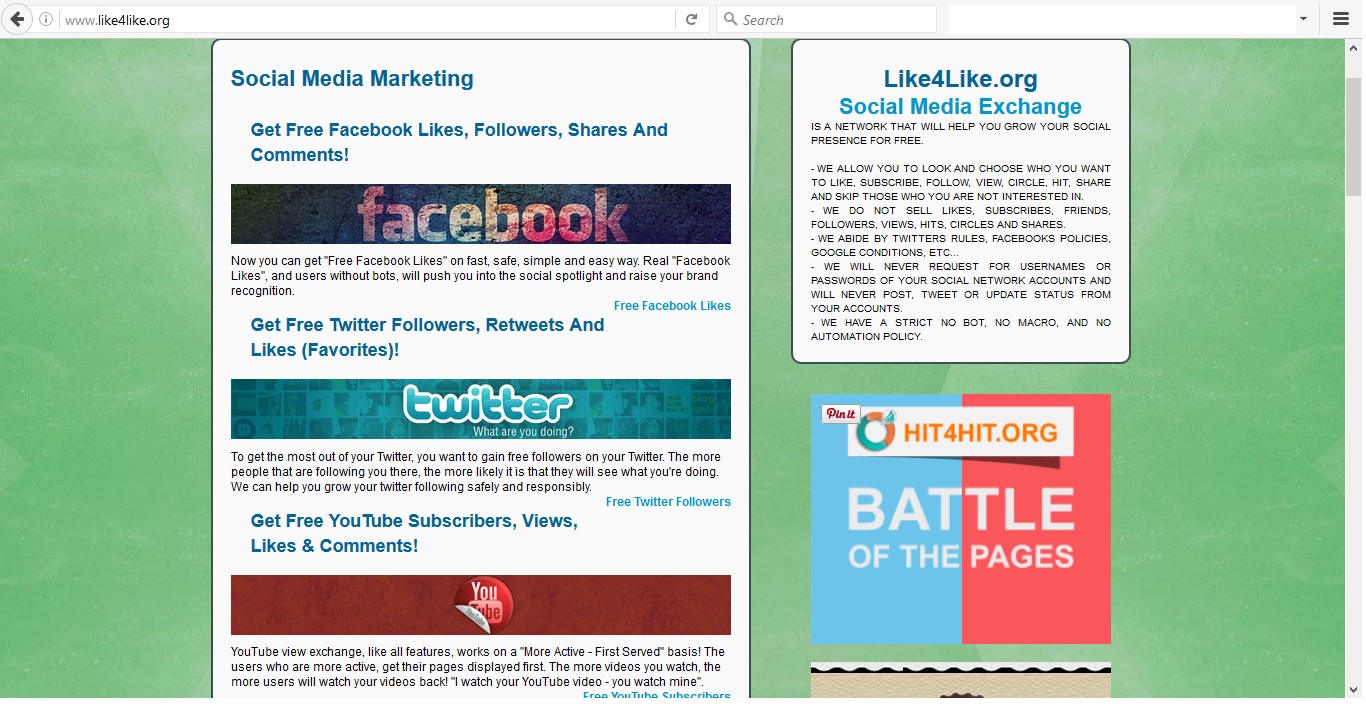1366x728 pixels.
Task: Open the hamburger menu in the browser
Action: pyautogui.click(x=1341, y=19)
